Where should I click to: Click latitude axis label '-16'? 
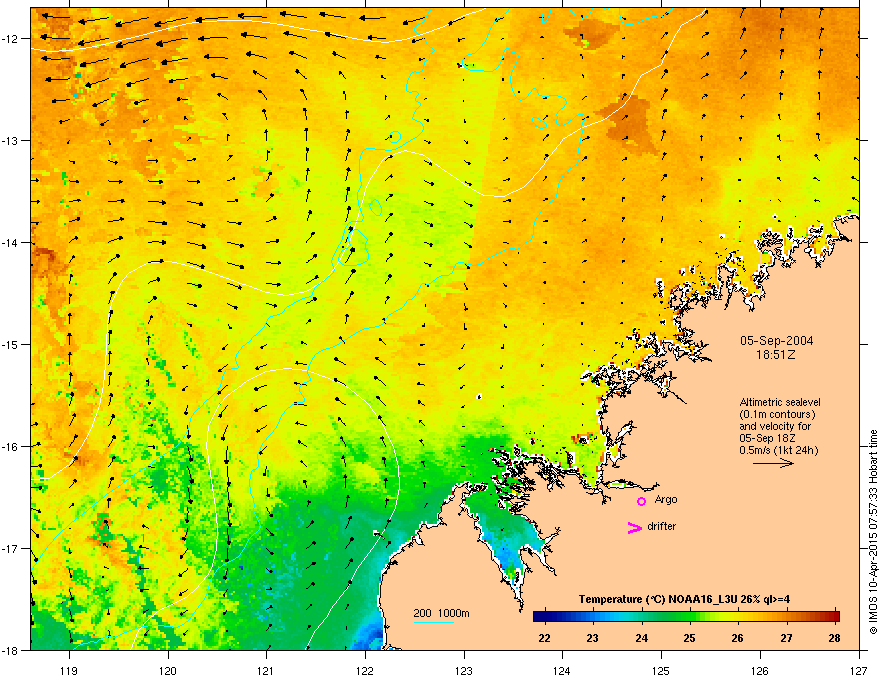tap(10, 447)
